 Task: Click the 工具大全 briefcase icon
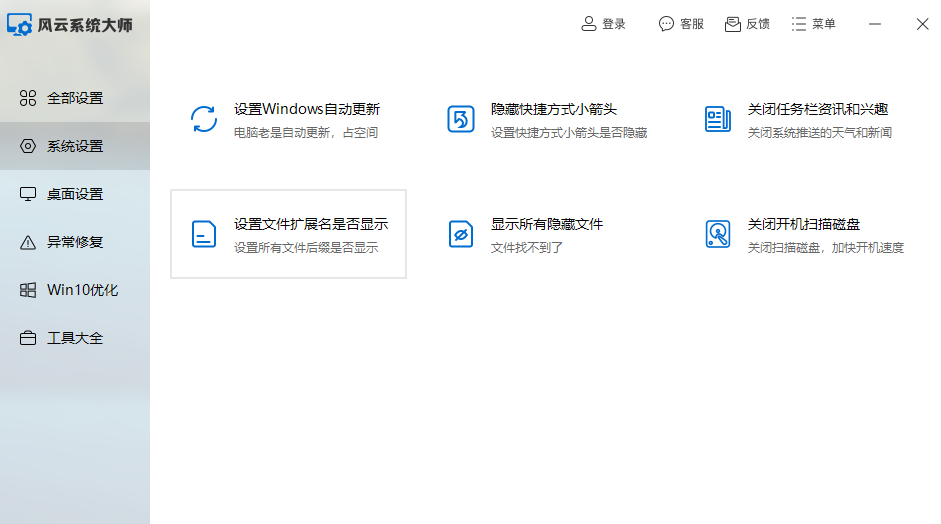tap(28, 338)
